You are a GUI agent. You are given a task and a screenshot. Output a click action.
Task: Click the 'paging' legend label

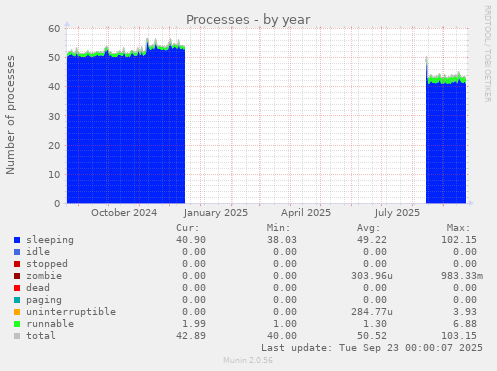pos(44,300)
